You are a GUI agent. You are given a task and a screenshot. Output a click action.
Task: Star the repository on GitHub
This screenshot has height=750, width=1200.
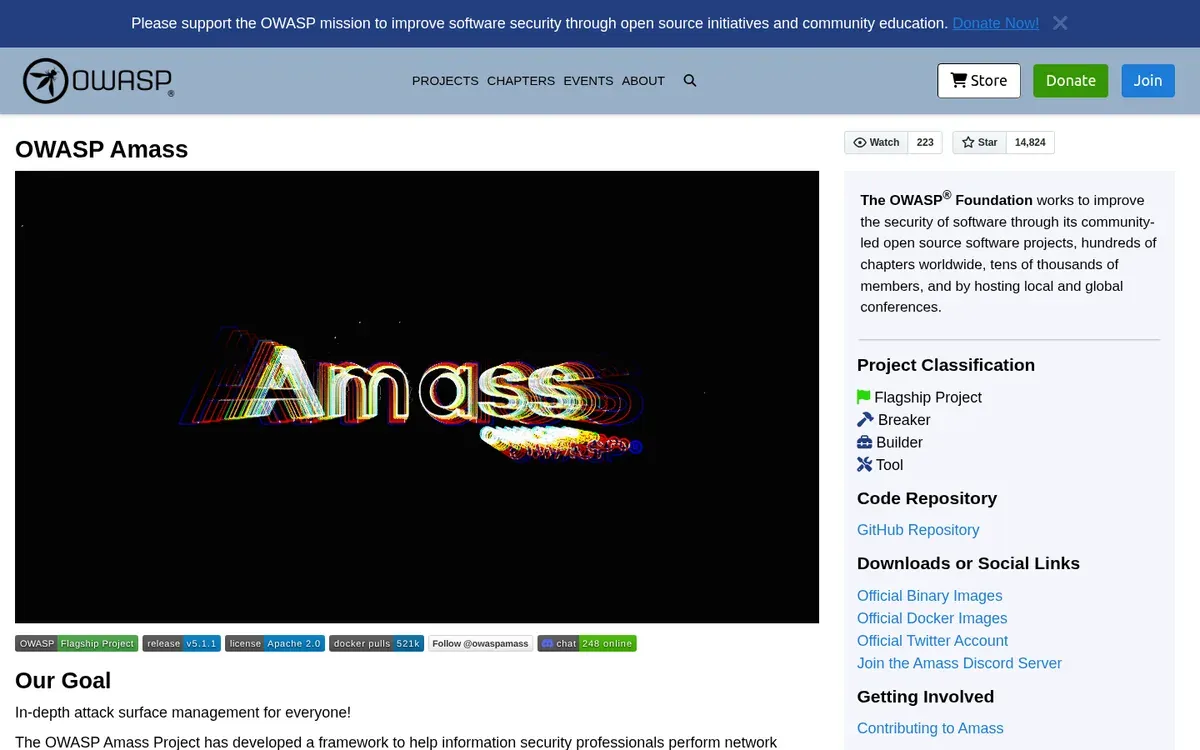coord(980,143)
